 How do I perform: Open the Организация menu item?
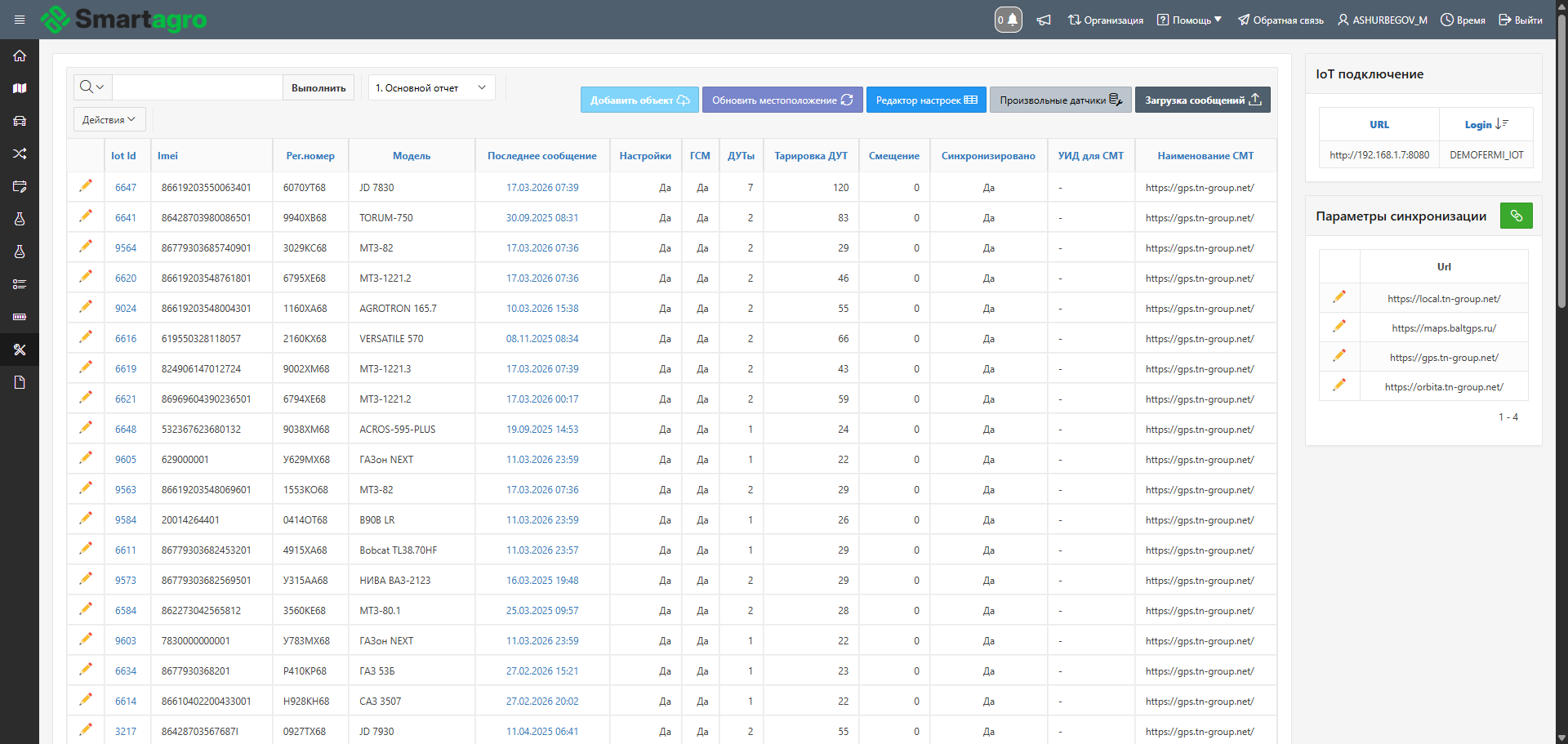click(x=1106, y=20)
